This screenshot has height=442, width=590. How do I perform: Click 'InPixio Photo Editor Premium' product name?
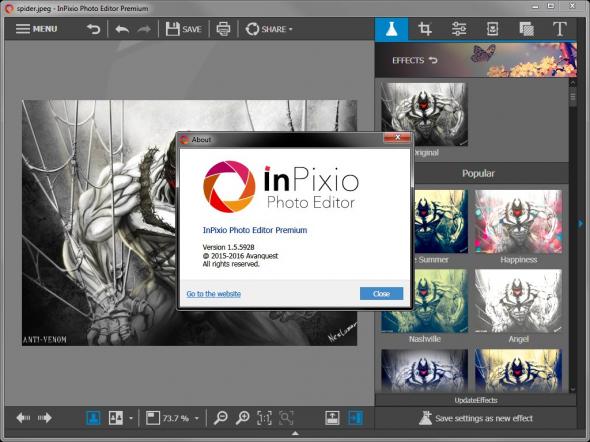click(255, 230)
